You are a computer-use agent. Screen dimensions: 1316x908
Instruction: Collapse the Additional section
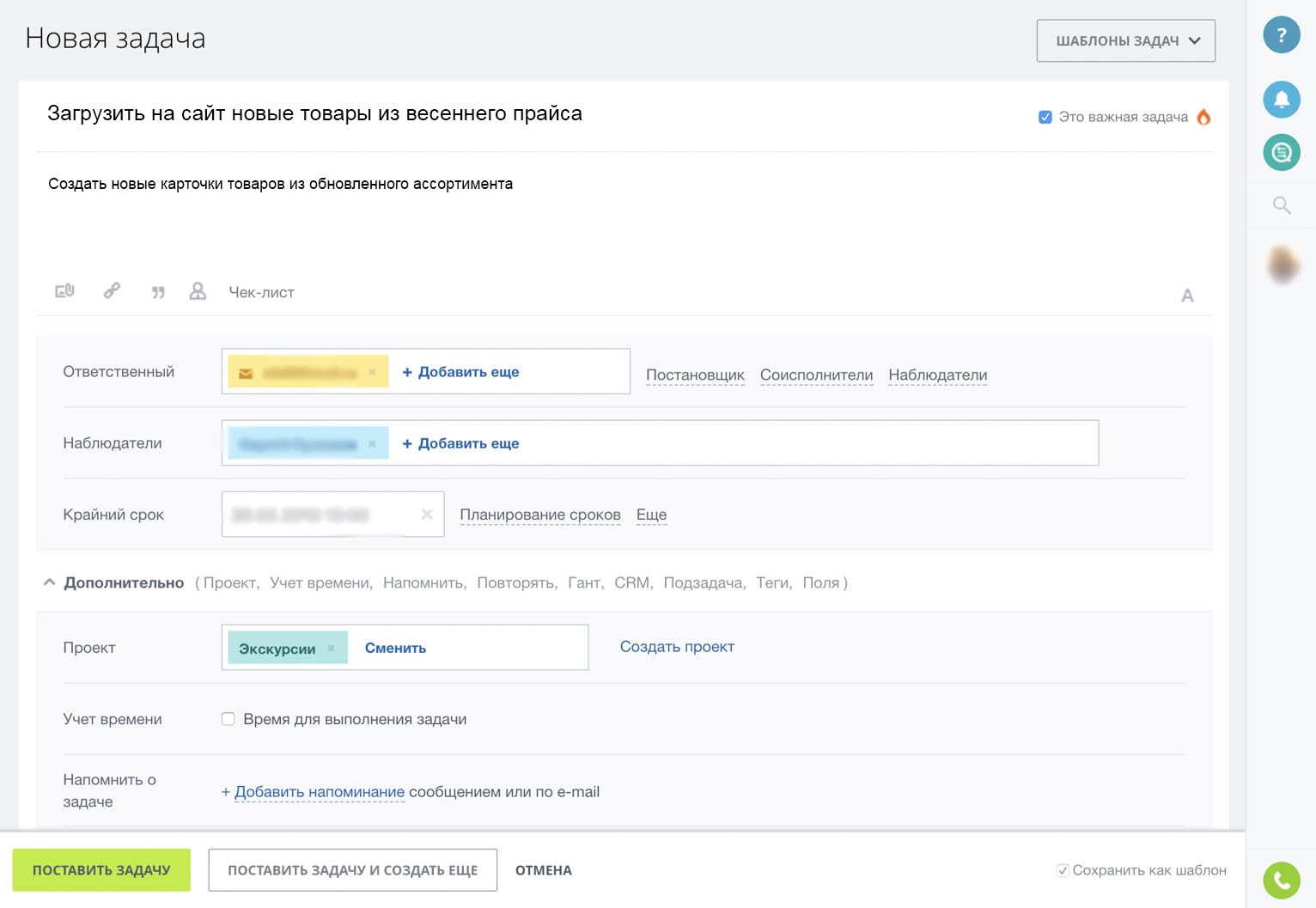[x=50, y=582]
